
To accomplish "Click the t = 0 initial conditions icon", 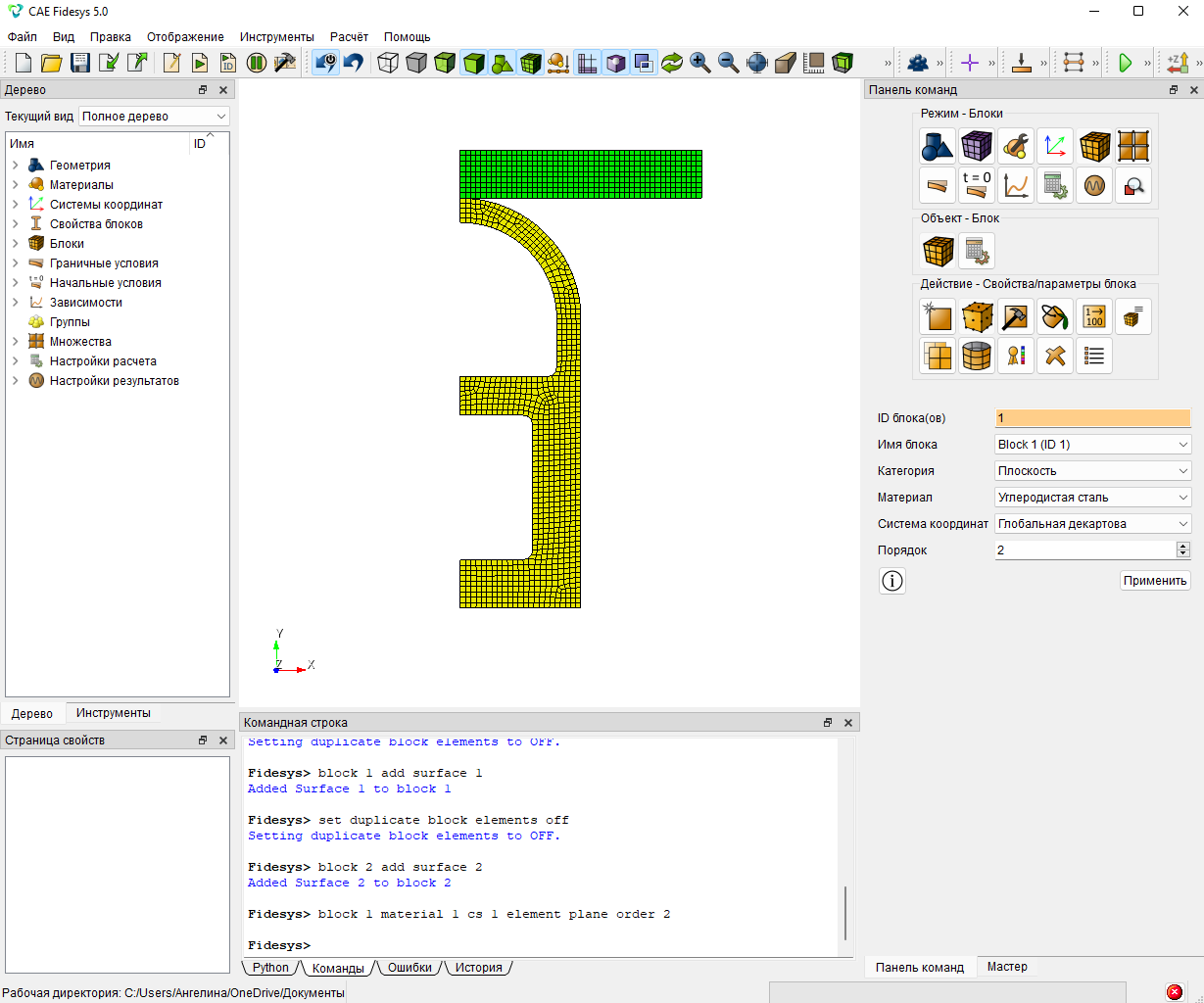I will point(977,185).
